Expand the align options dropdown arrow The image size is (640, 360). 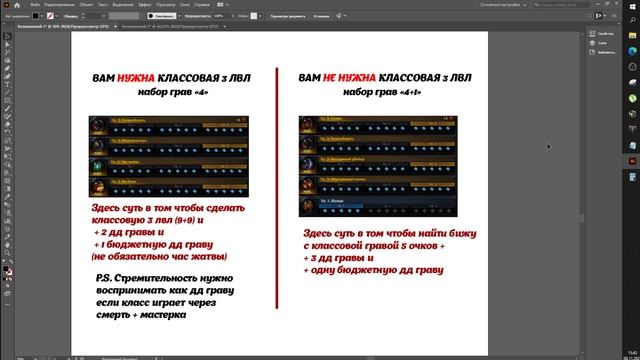click(345, 16)
